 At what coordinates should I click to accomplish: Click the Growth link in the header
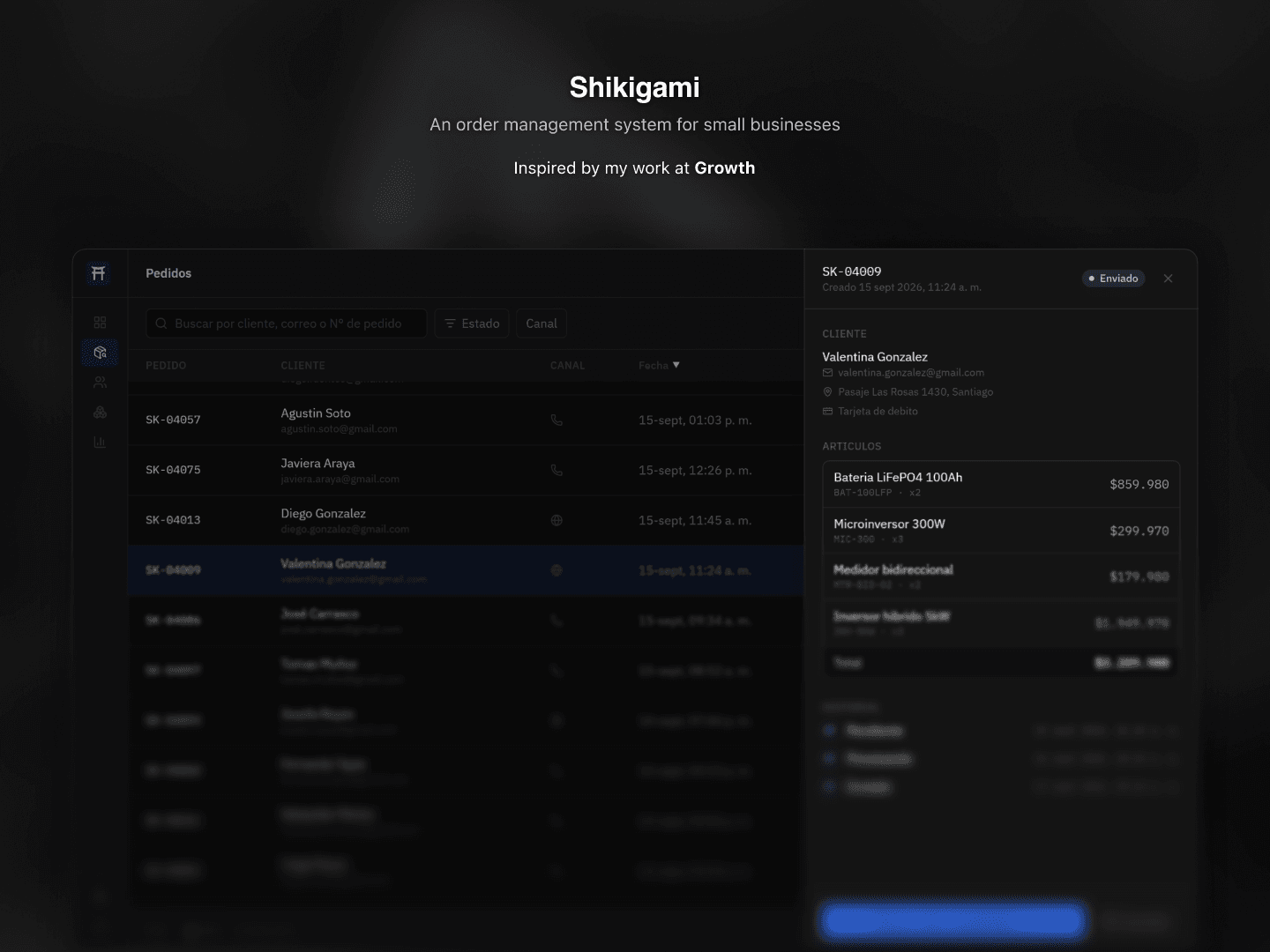[725, 167]
